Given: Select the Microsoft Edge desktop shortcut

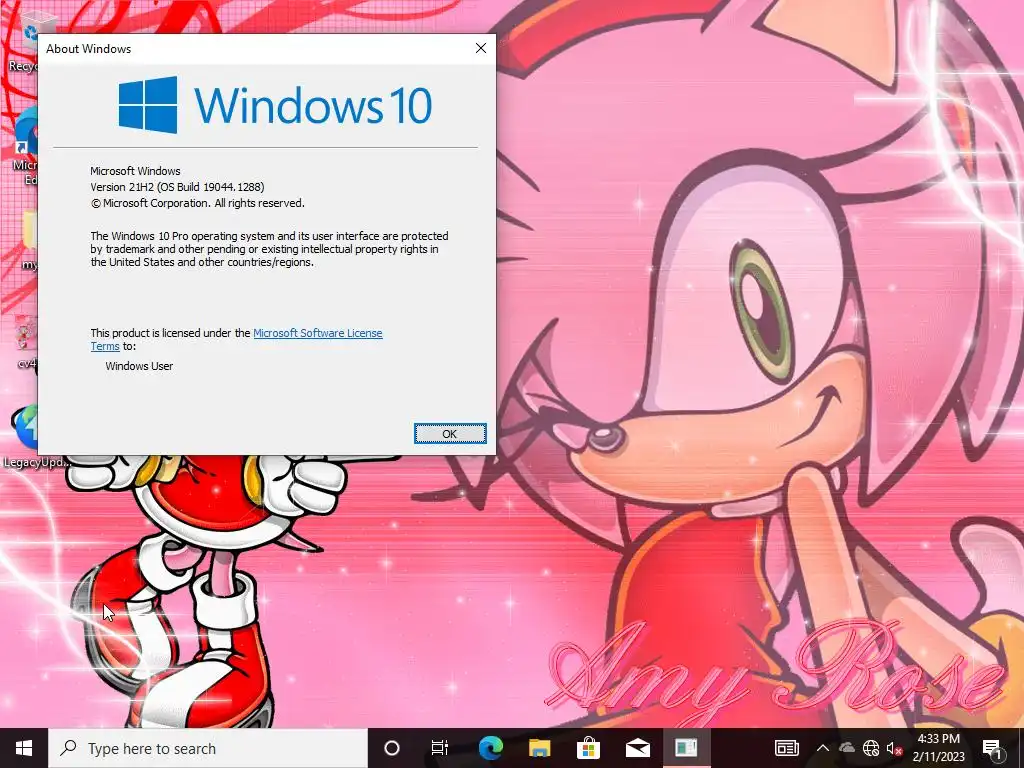Looking at the screenshot, I should pyautogui.click(x=25, y=147).
